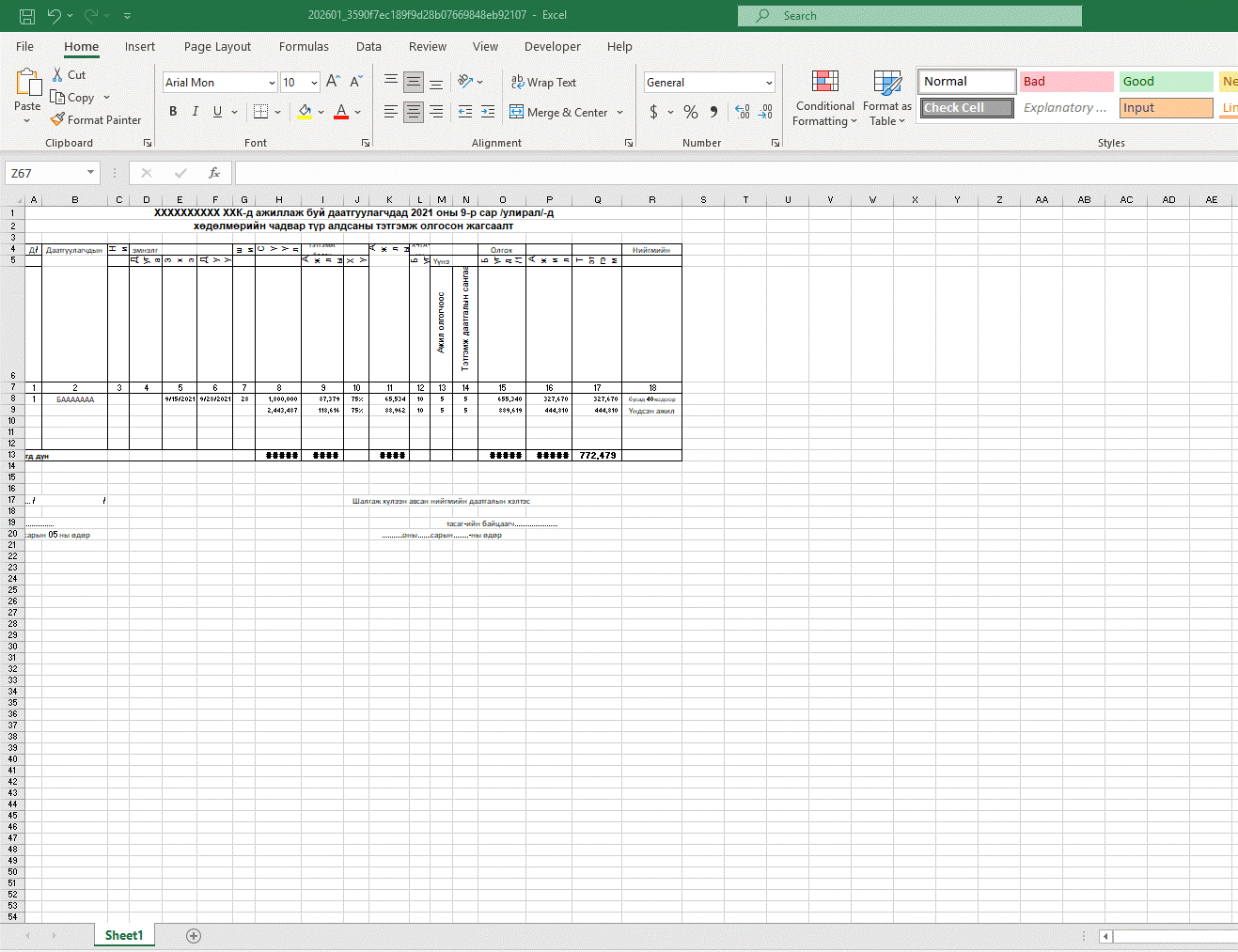The width and height of the screenshot is (1238, 952).
Task: Click the Format Painter brush icon
Action: click(58, 120)
